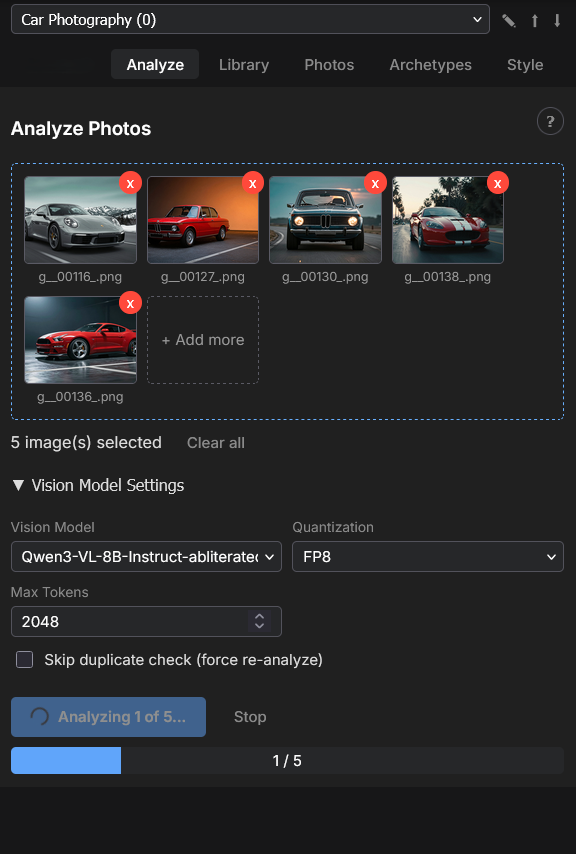Screen dimensions: 576x854
Task: Click the headlights-on BMW thumbnail g__00130_
Action: click(x=325, y=220)
